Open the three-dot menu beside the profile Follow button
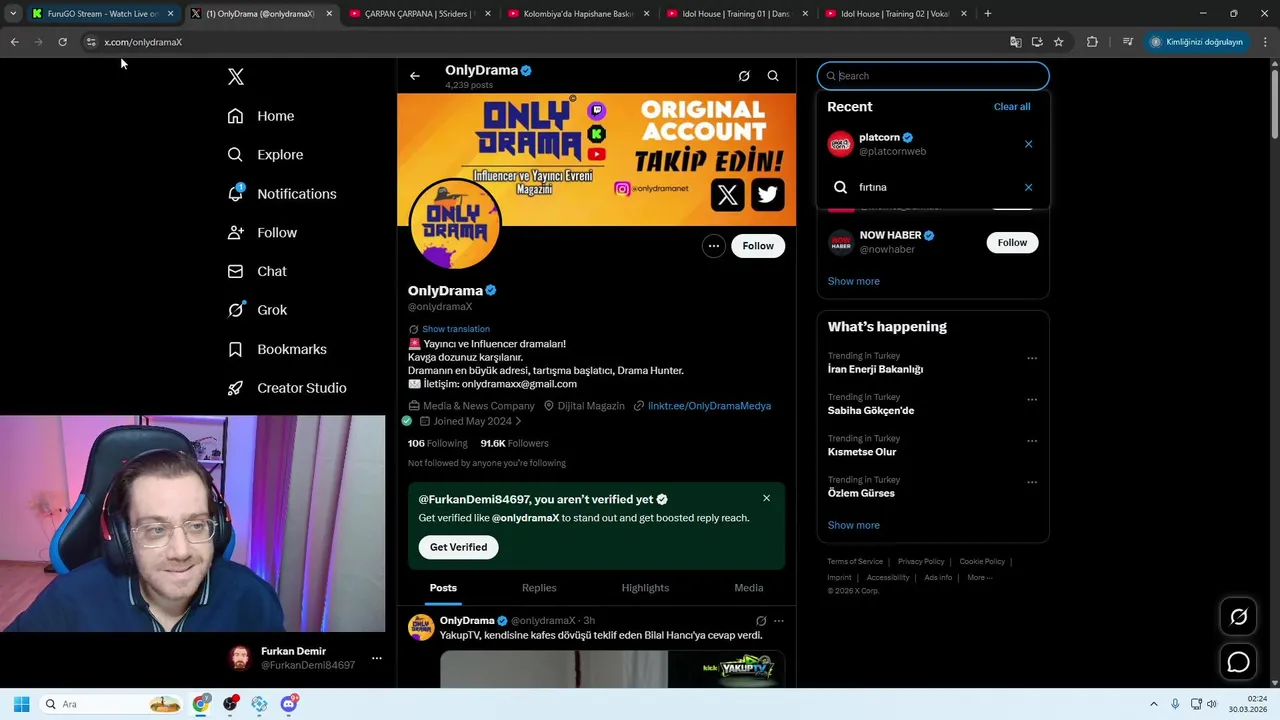Screen dimensions: 1280x720 [713, 246]
